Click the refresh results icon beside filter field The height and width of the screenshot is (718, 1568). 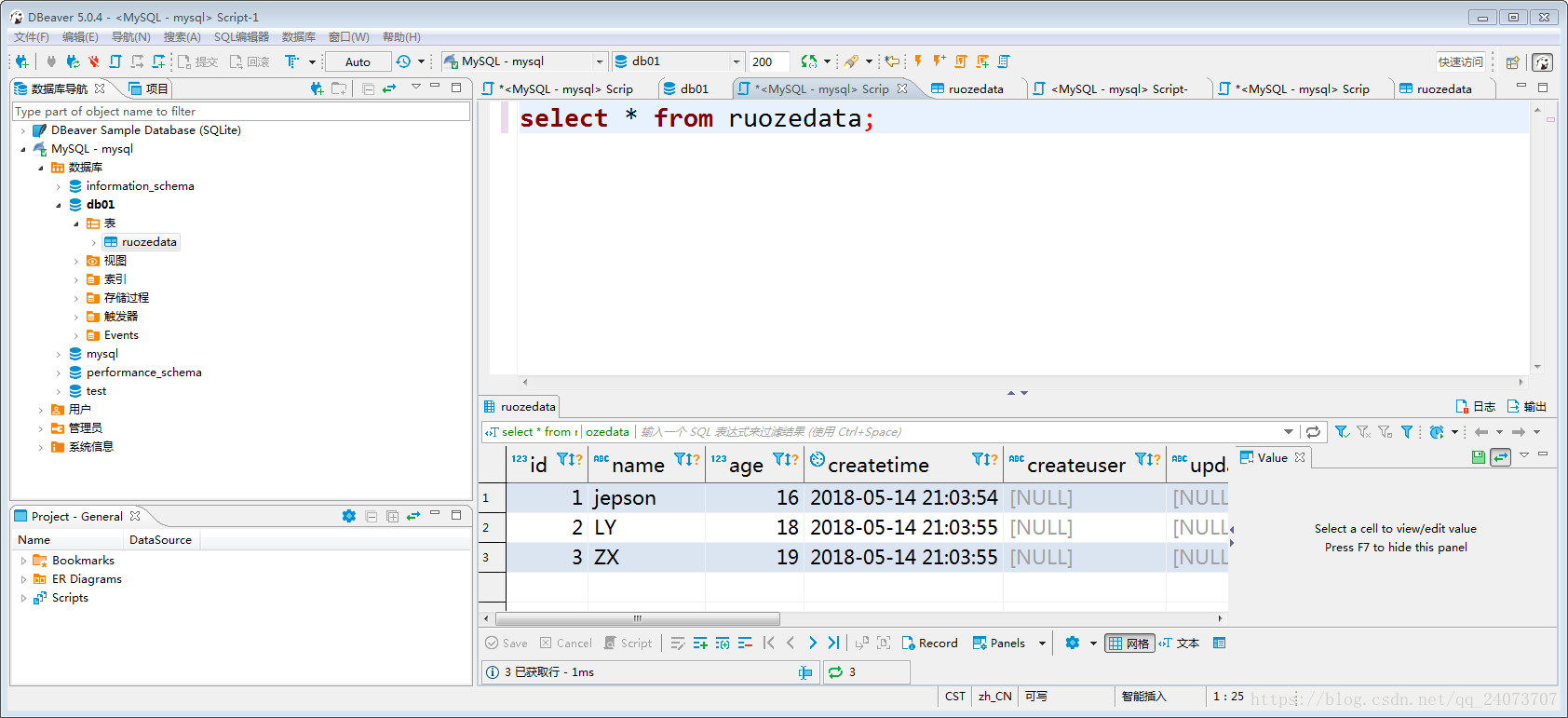coord(1313,432)
